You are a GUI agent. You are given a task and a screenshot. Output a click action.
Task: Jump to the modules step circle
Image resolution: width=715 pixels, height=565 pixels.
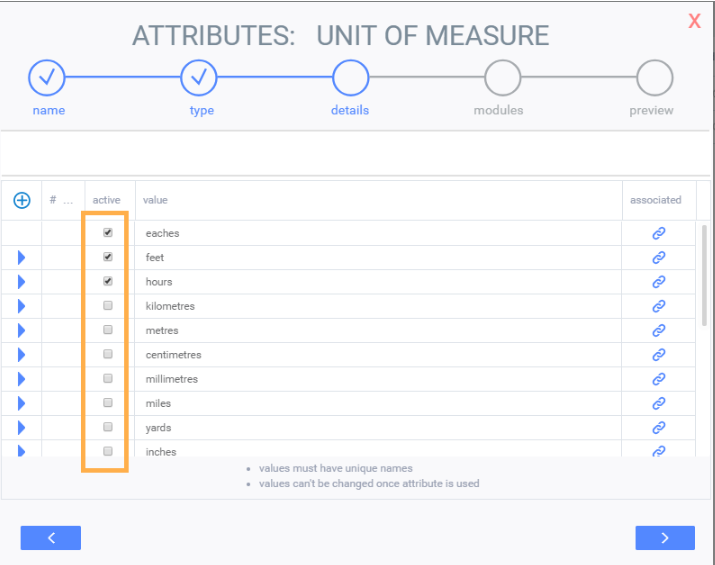click(x=502, y=77)
